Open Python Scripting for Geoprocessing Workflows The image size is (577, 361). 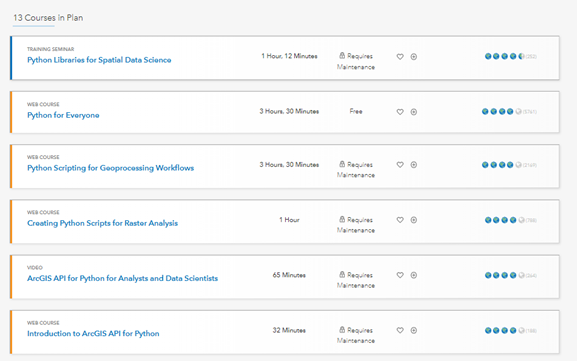pyautogui.click(x=110, y=168)
